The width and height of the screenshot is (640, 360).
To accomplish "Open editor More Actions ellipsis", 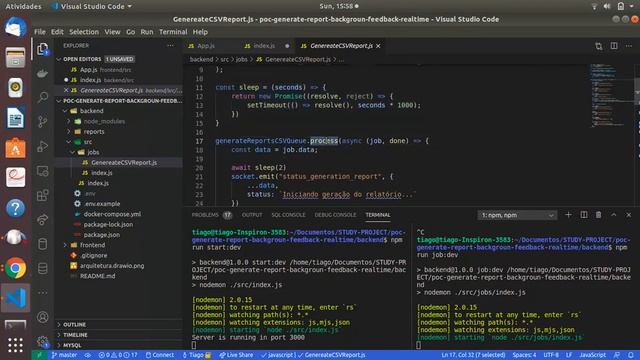I will click(629, 46).
